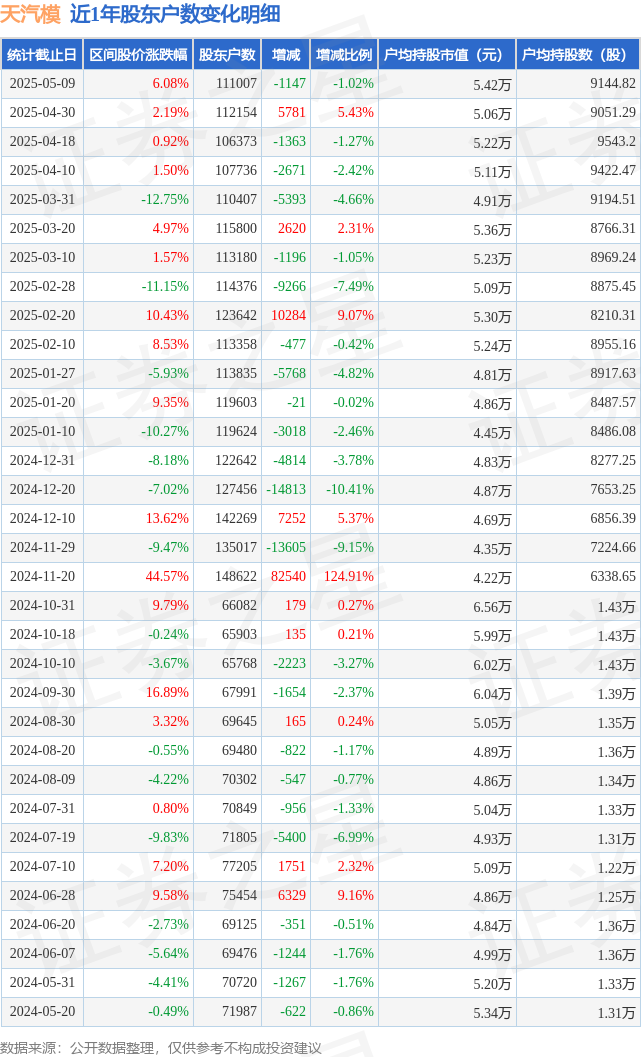Screen dimensions: 641x1057
Task: Select the 6.56万 average holding value
Action: tap(492, 607)
